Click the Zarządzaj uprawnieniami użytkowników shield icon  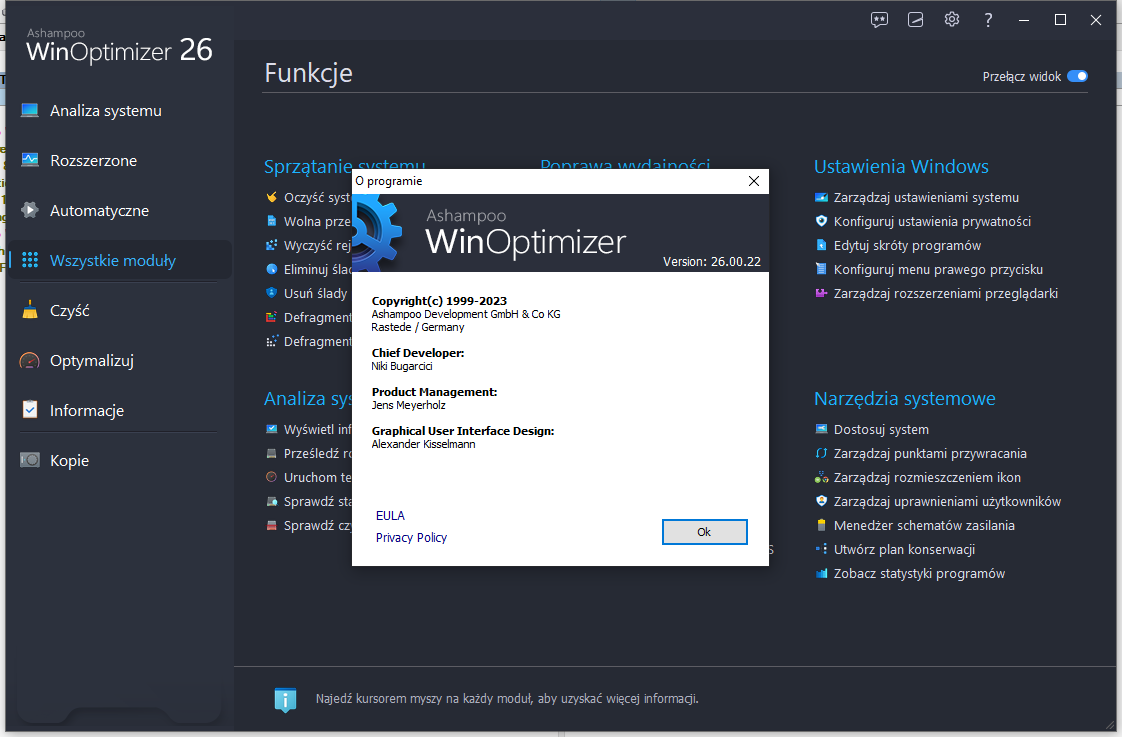point(821,501)
